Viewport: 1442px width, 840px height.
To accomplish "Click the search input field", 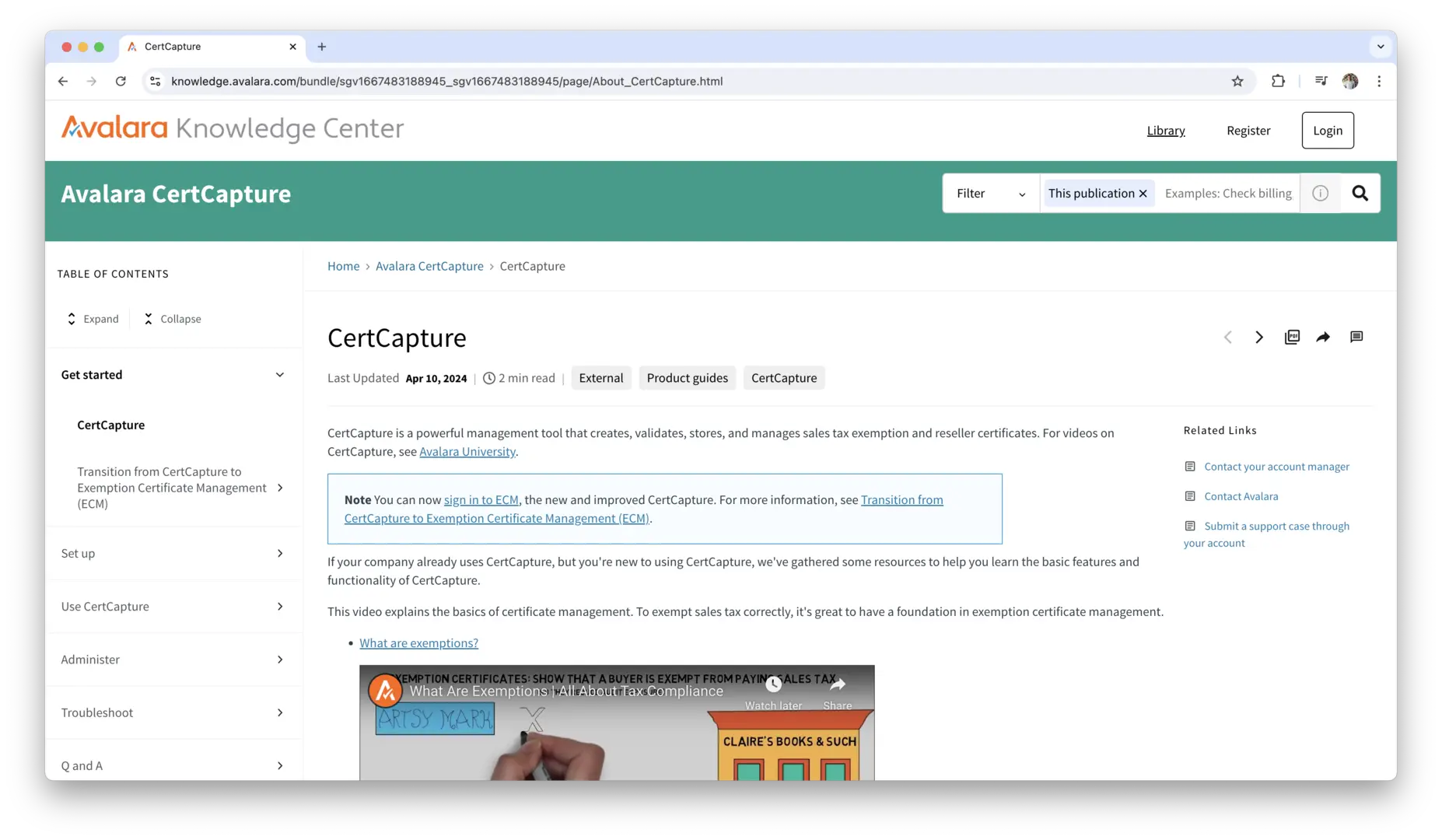I will pyautogui.click(x=1227, y=193).
